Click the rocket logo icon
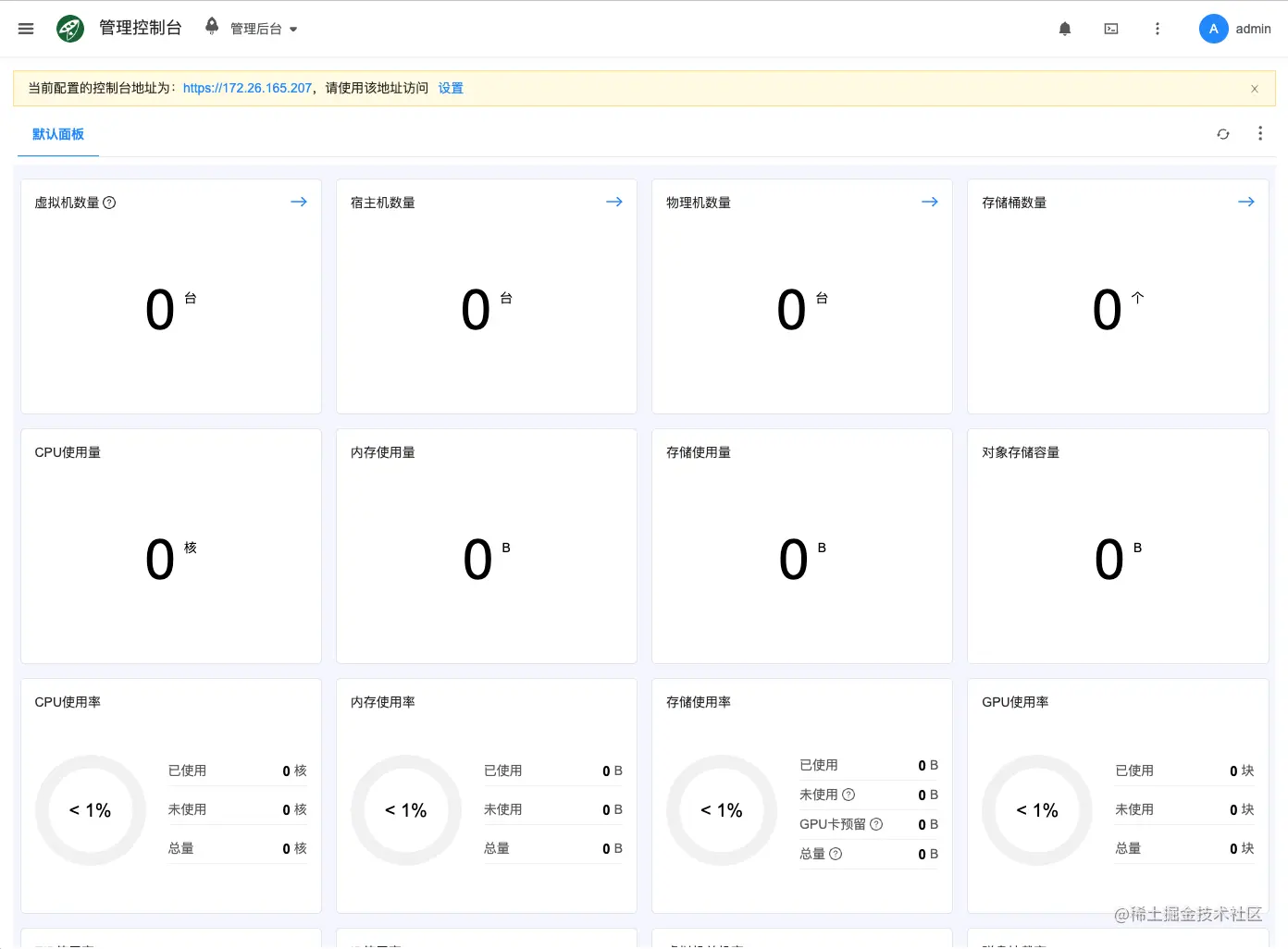The height and width of the screenshot is (949, 1288). [70, 29]
